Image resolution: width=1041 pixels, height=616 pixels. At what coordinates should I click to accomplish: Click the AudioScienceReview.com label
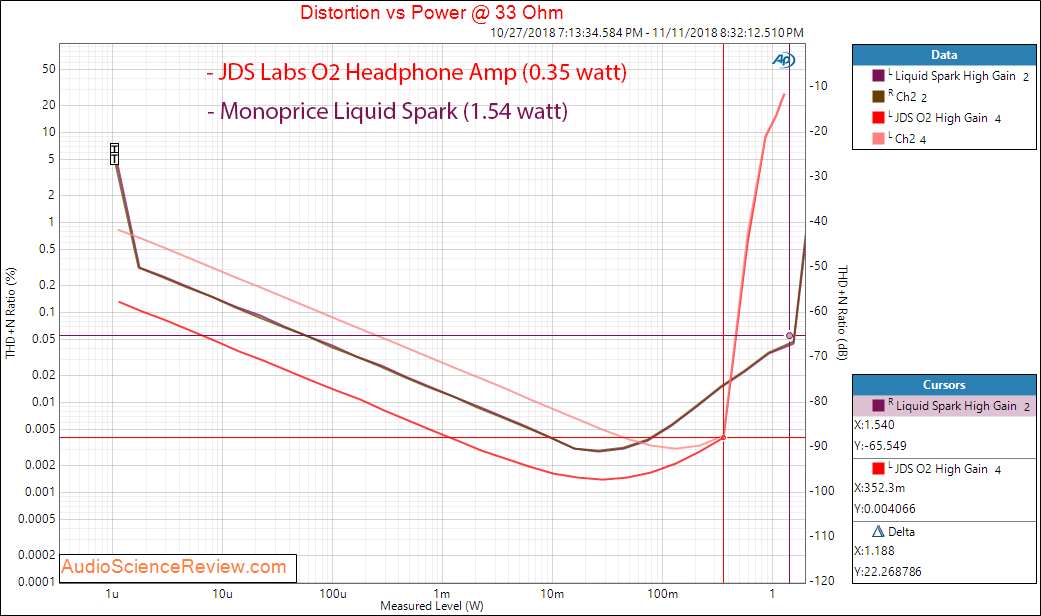(178, 567)
